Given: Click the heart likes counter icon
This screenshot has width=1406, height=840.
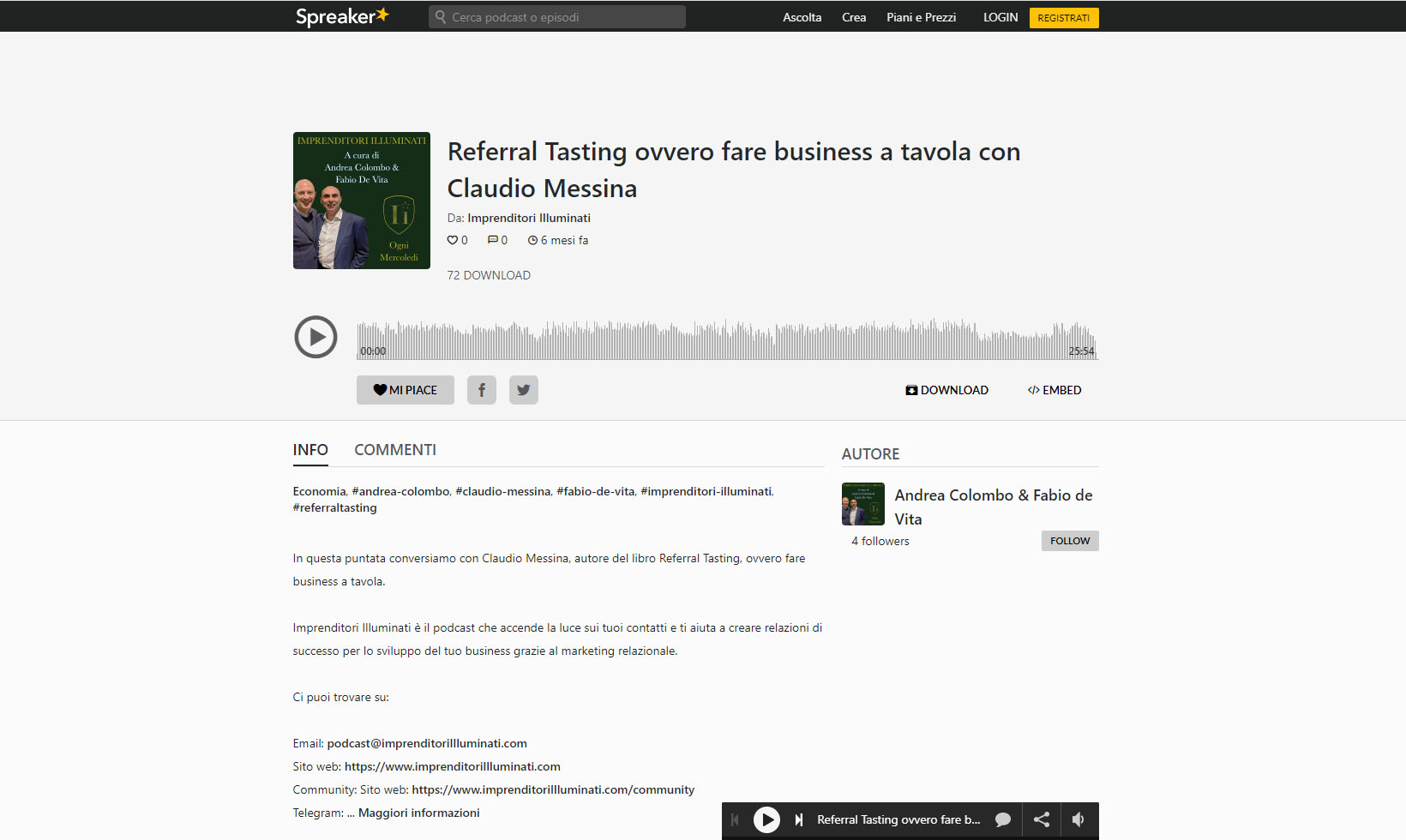Looking at the screenshot, I should [453, 240].
